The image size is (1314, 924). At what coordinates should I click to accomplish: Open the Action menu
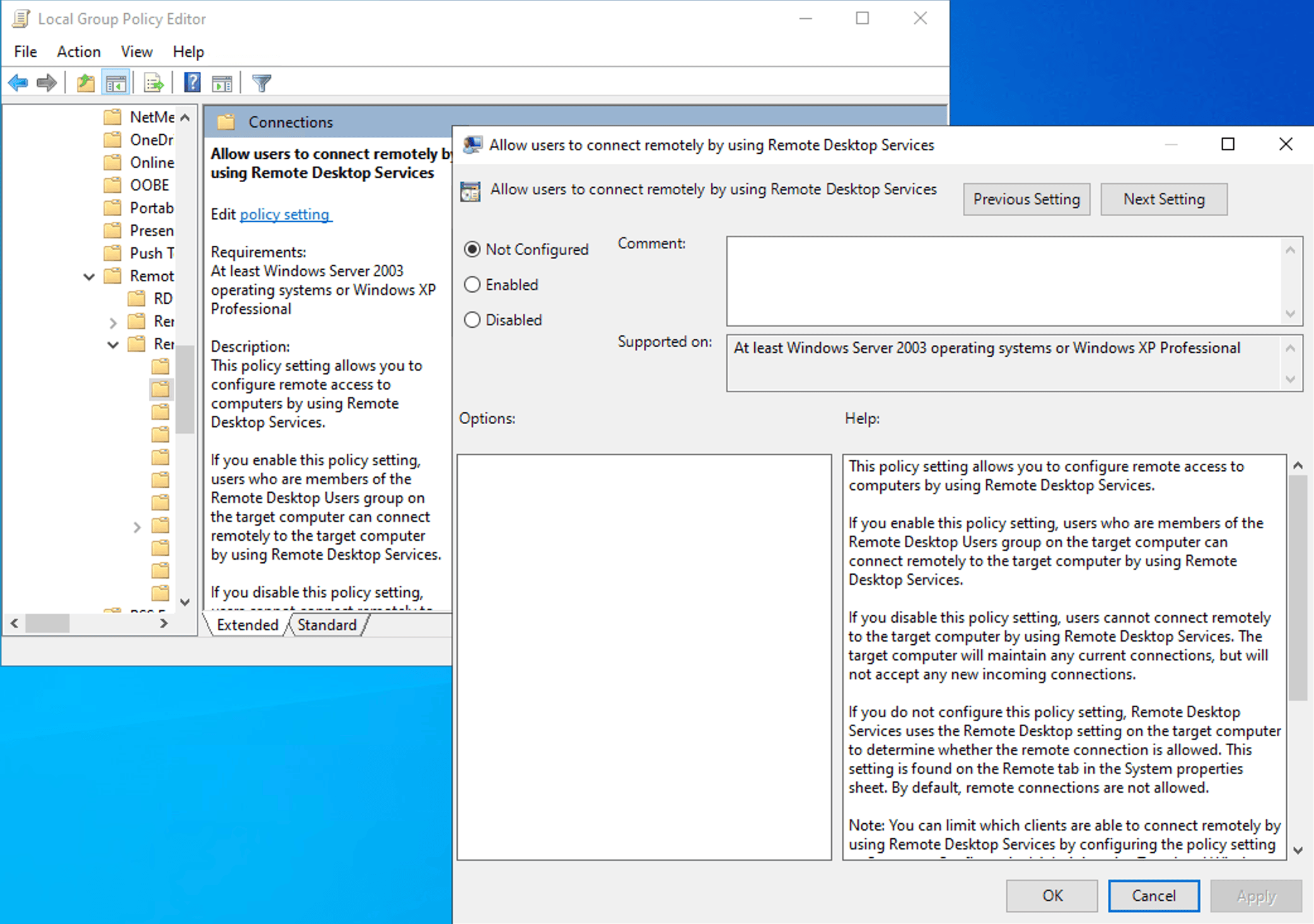tap(78, 51)
